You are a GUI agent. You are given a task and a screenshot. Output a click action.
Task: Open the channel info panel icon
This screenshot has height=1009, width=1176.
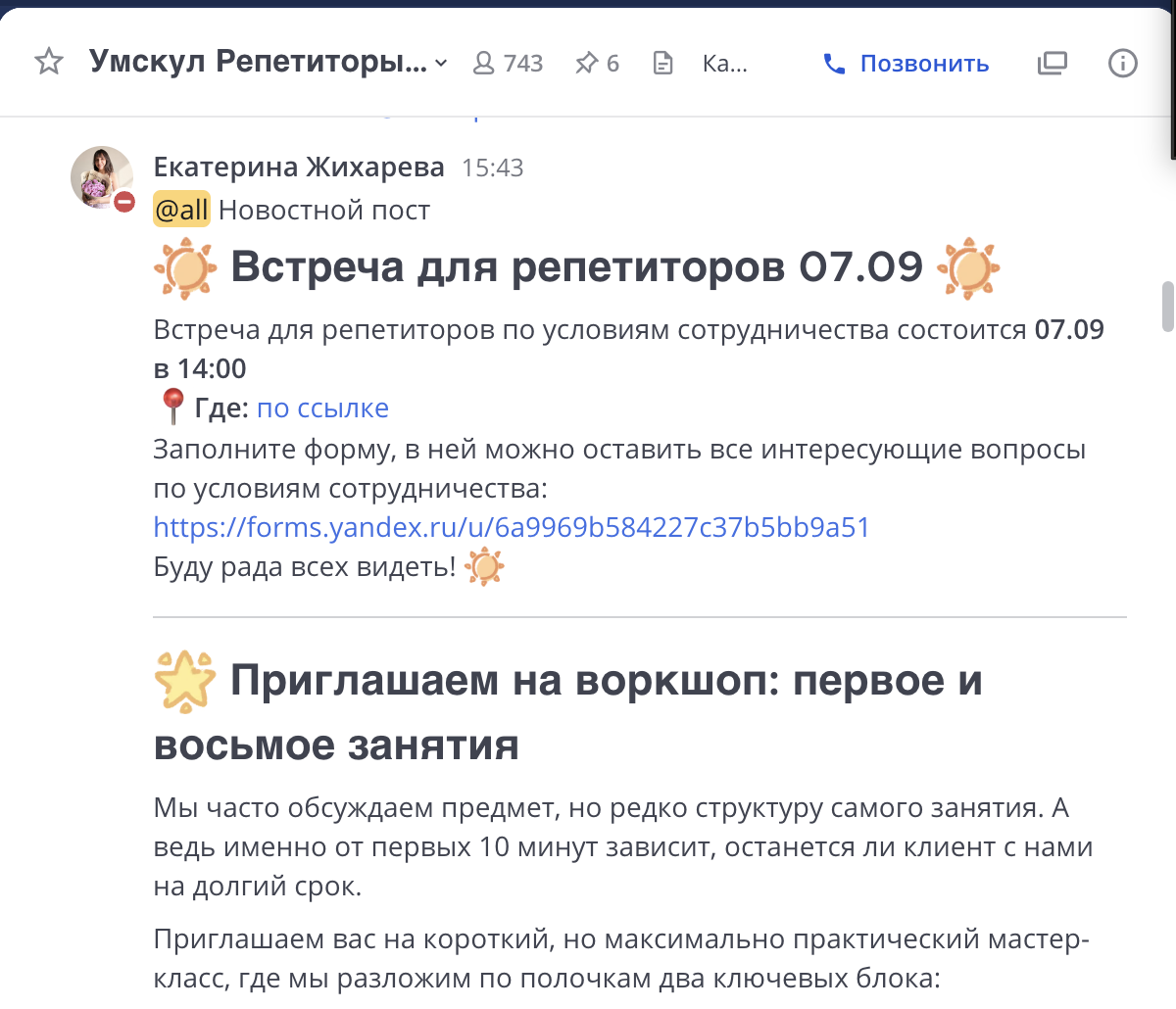1122,64
